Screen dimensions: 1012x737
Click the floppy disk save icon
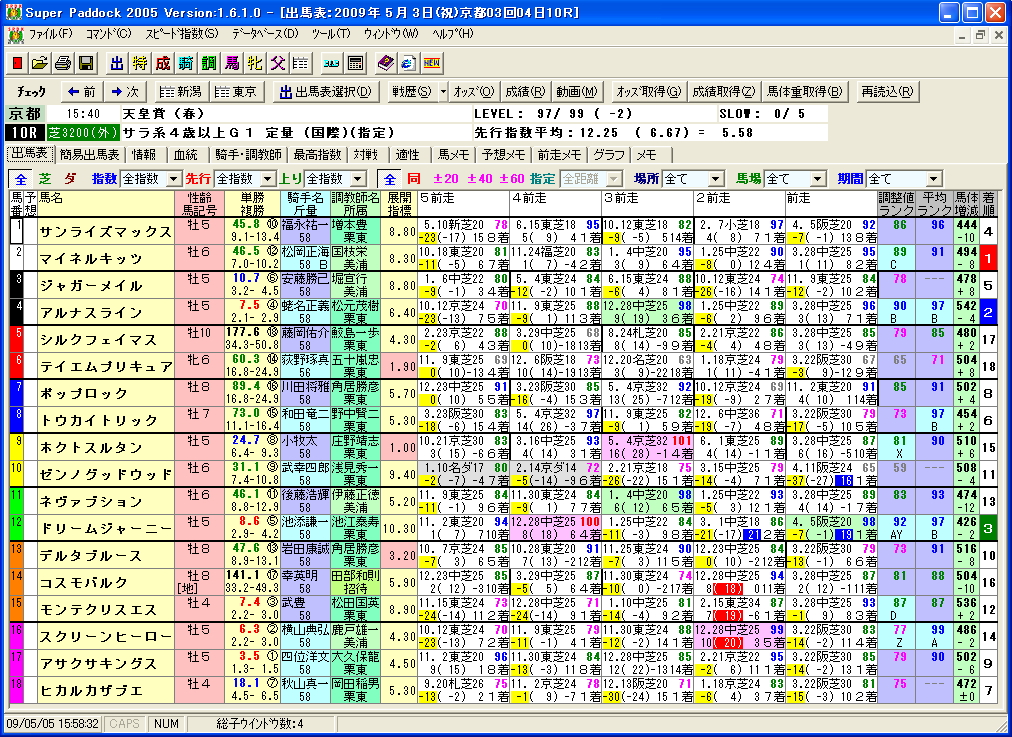[x=86, y=63]
